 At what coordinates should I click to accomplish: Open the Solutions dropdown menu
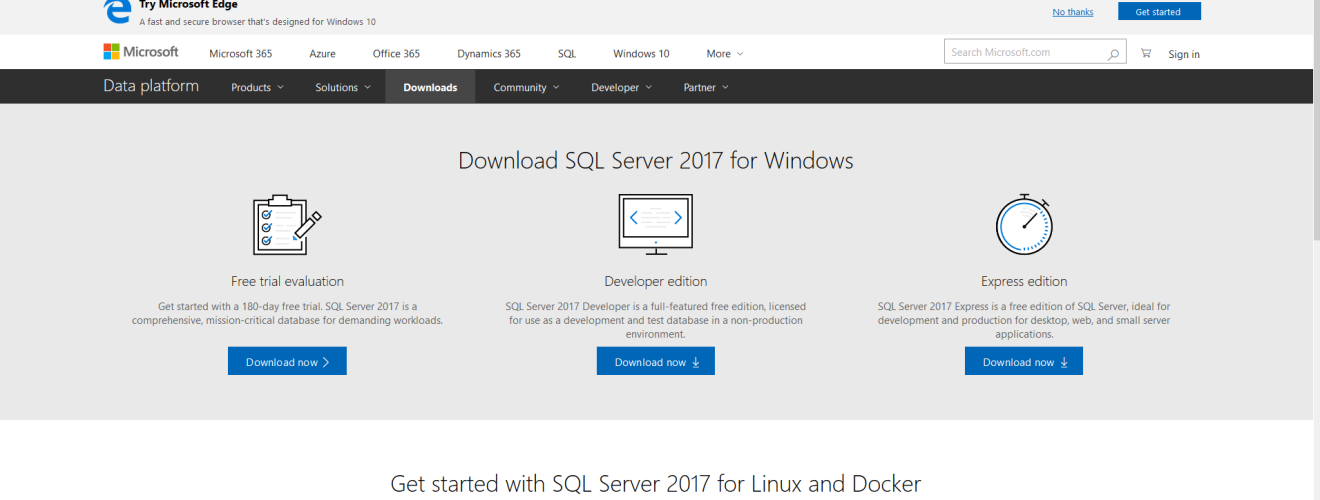tap(342, 88)
